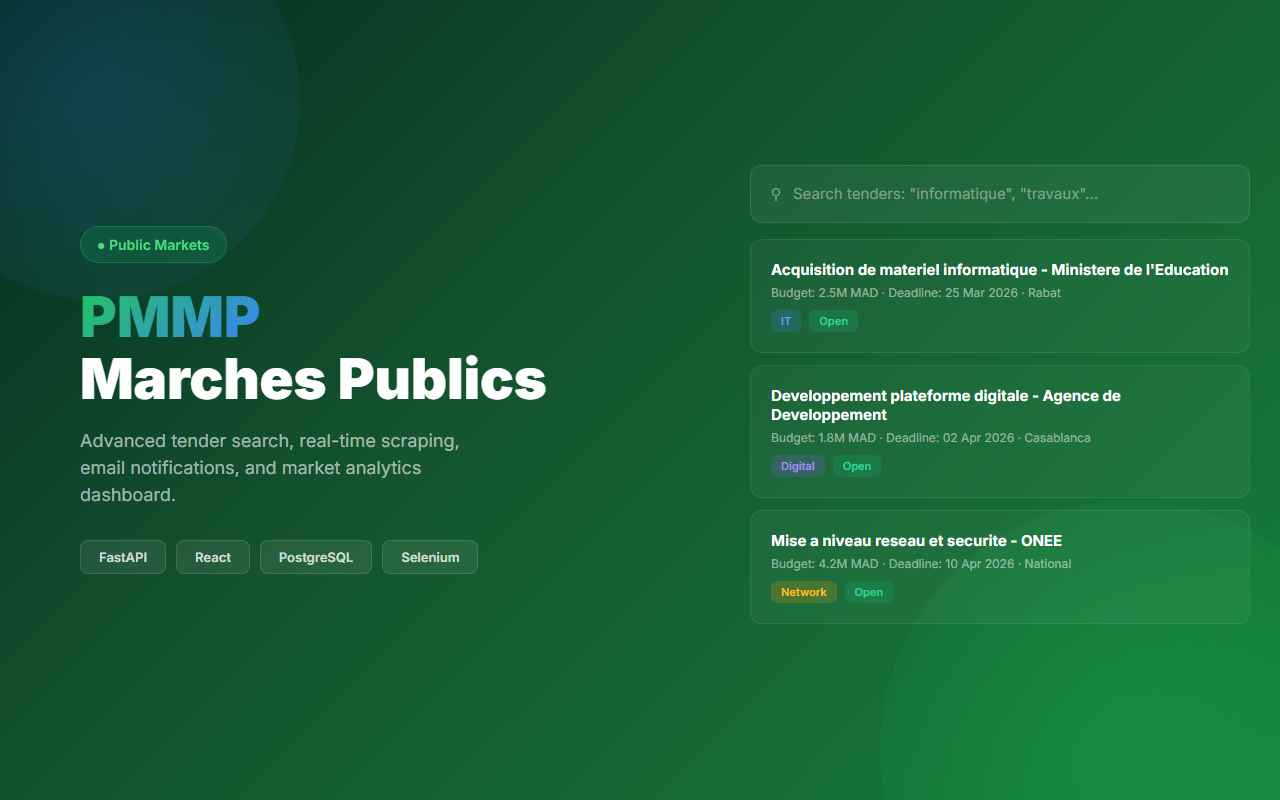
Task: Click the green dot in Public Markets badge
Action: [x=101, y=244]
